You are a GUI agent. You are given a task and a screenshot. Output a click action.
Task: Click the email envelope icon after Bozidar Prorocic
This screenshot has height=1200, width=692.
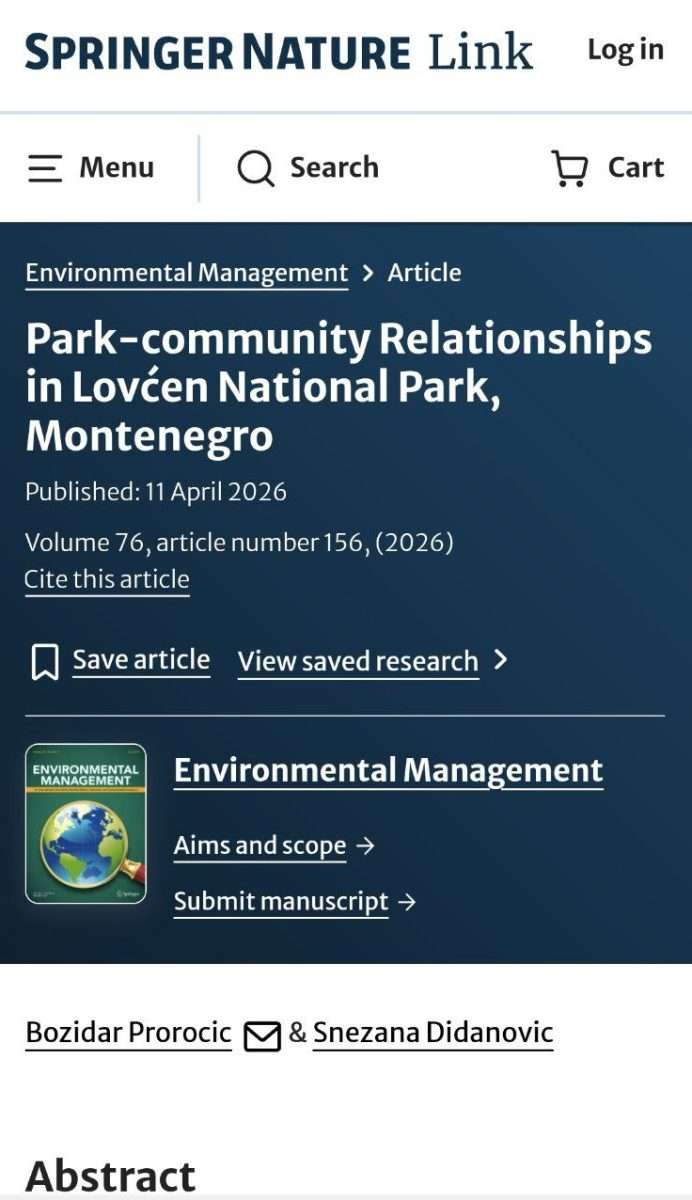click(x=262, y=1036)
